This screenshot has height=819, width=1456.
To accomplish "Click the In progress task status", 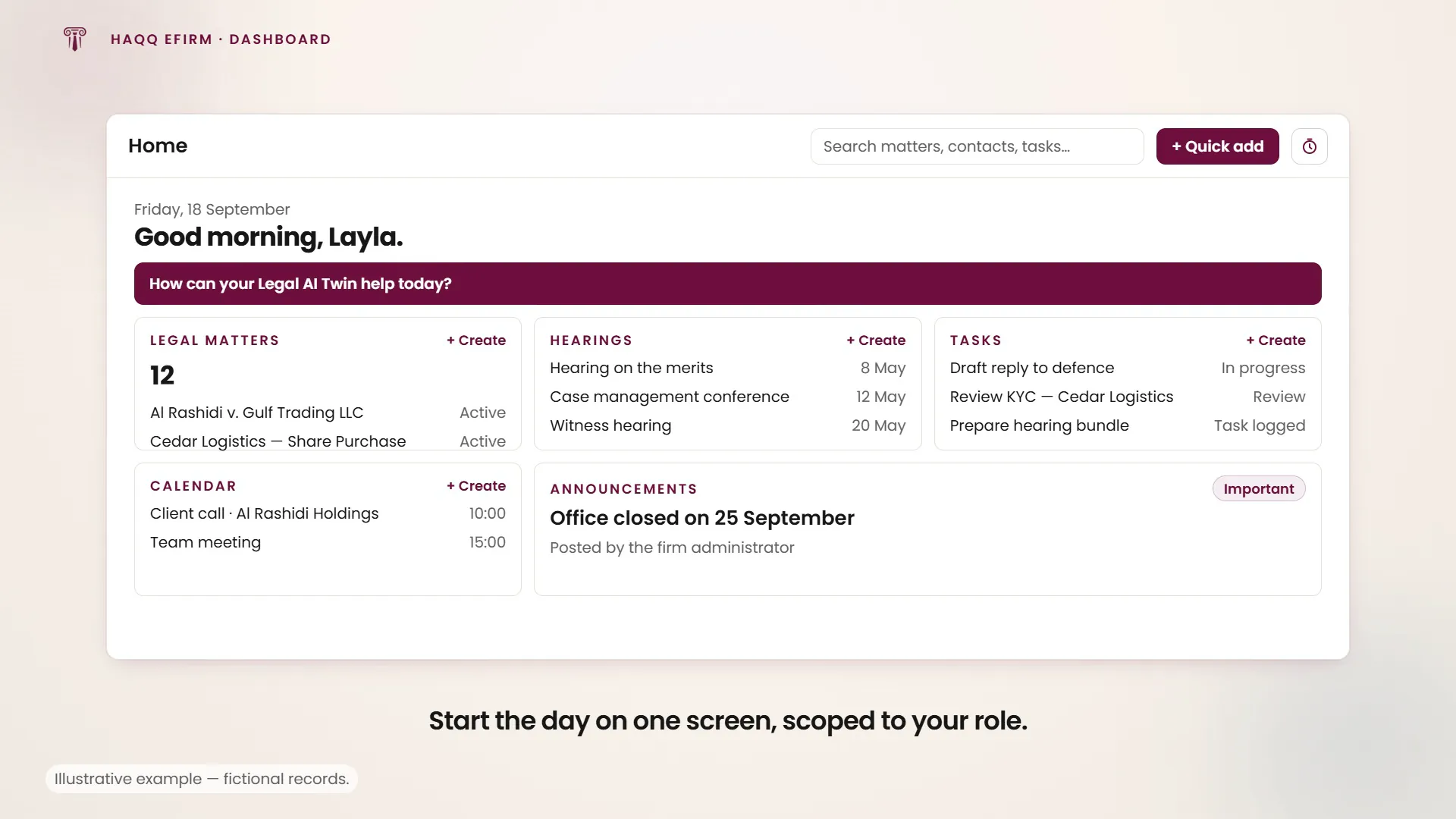I will (1263, 368).
